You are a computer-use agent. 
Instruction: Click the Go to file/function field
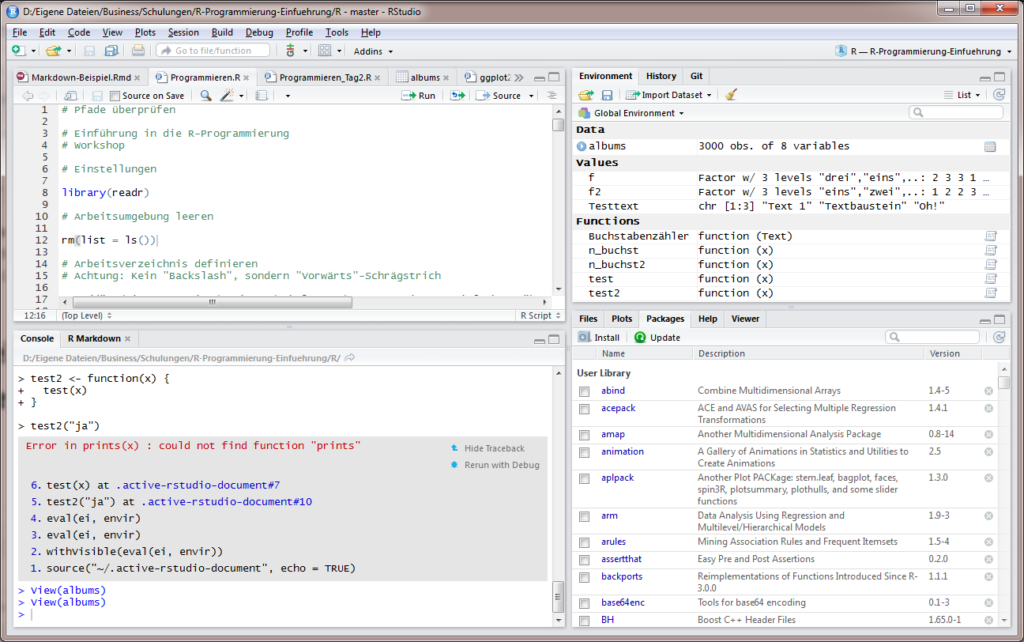pos(213,51)
